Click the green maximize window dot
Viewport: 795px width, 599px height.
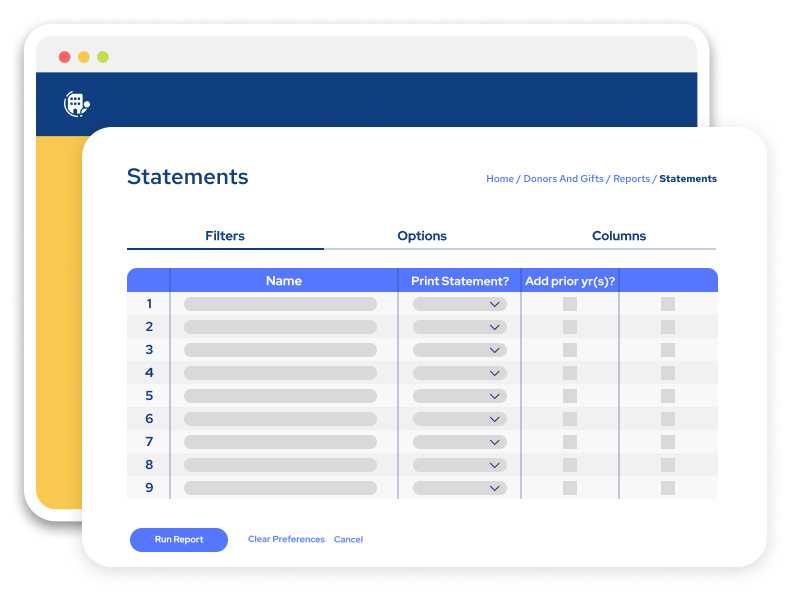103,57
